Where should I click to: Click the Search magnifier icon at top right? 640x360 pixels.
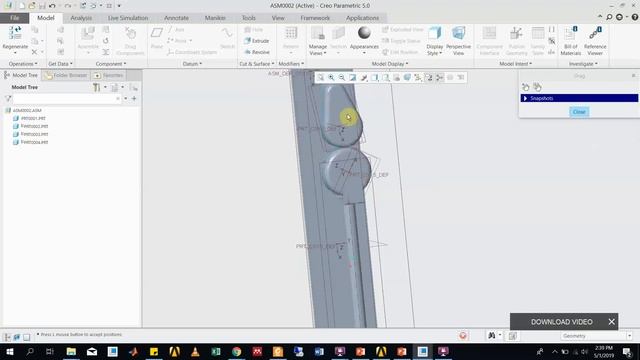[609, 17]
